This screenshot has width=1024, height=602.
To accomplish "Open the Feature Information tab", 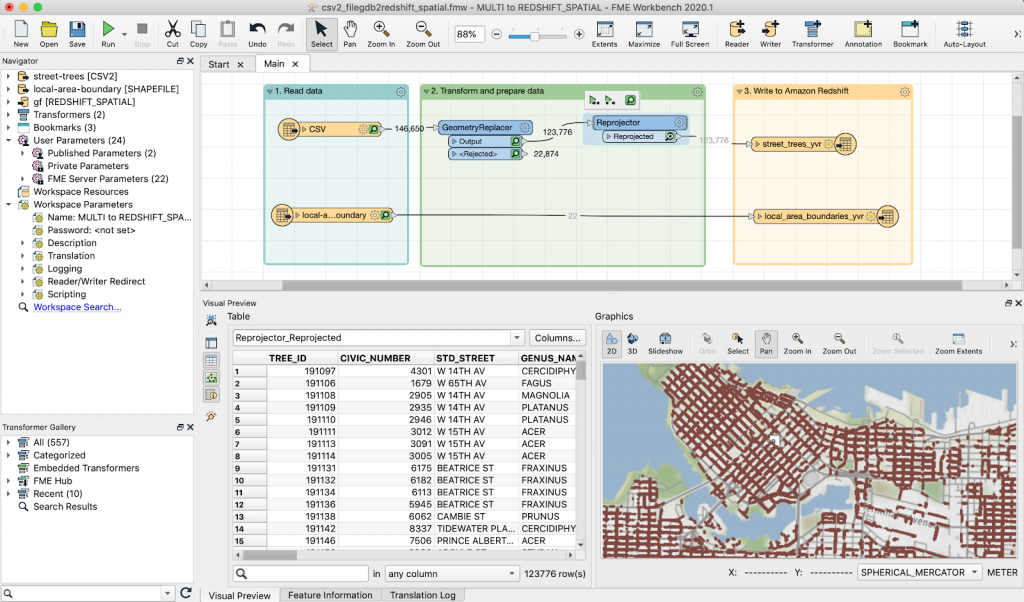I will click(x=330, y=595).
